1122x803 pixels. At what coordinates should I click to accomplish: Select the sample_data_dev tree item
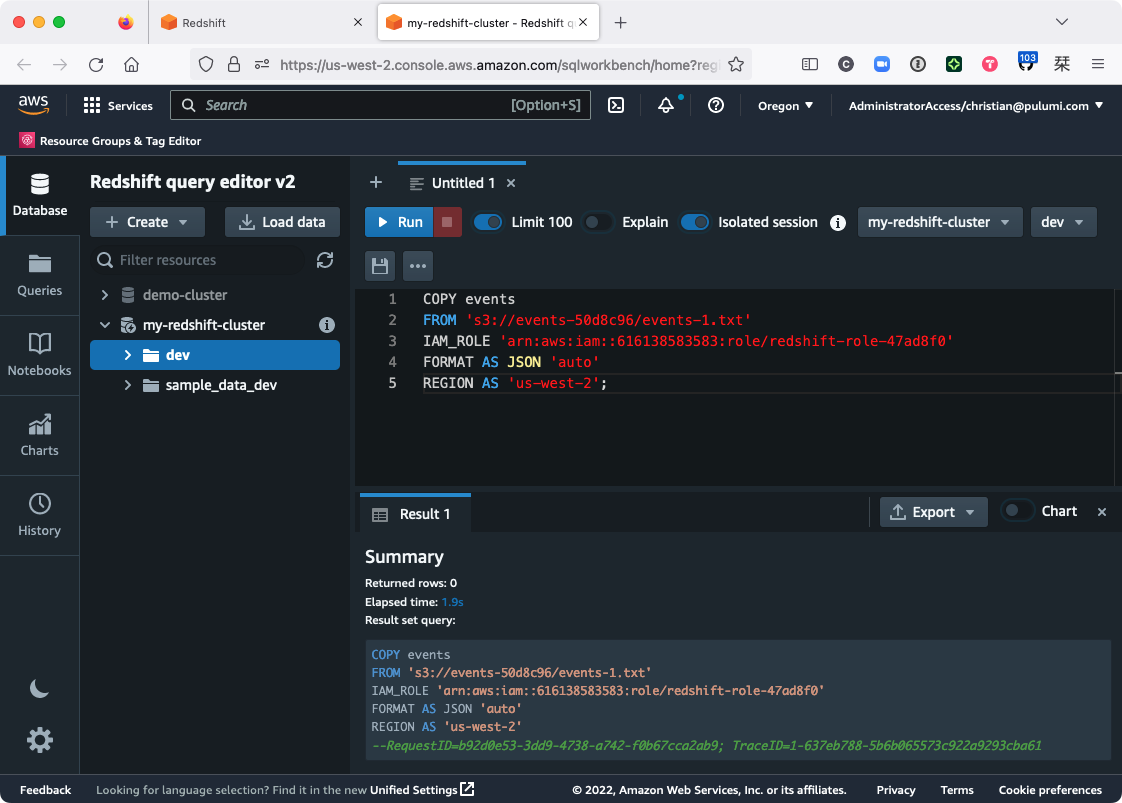[x=220, y=385]
